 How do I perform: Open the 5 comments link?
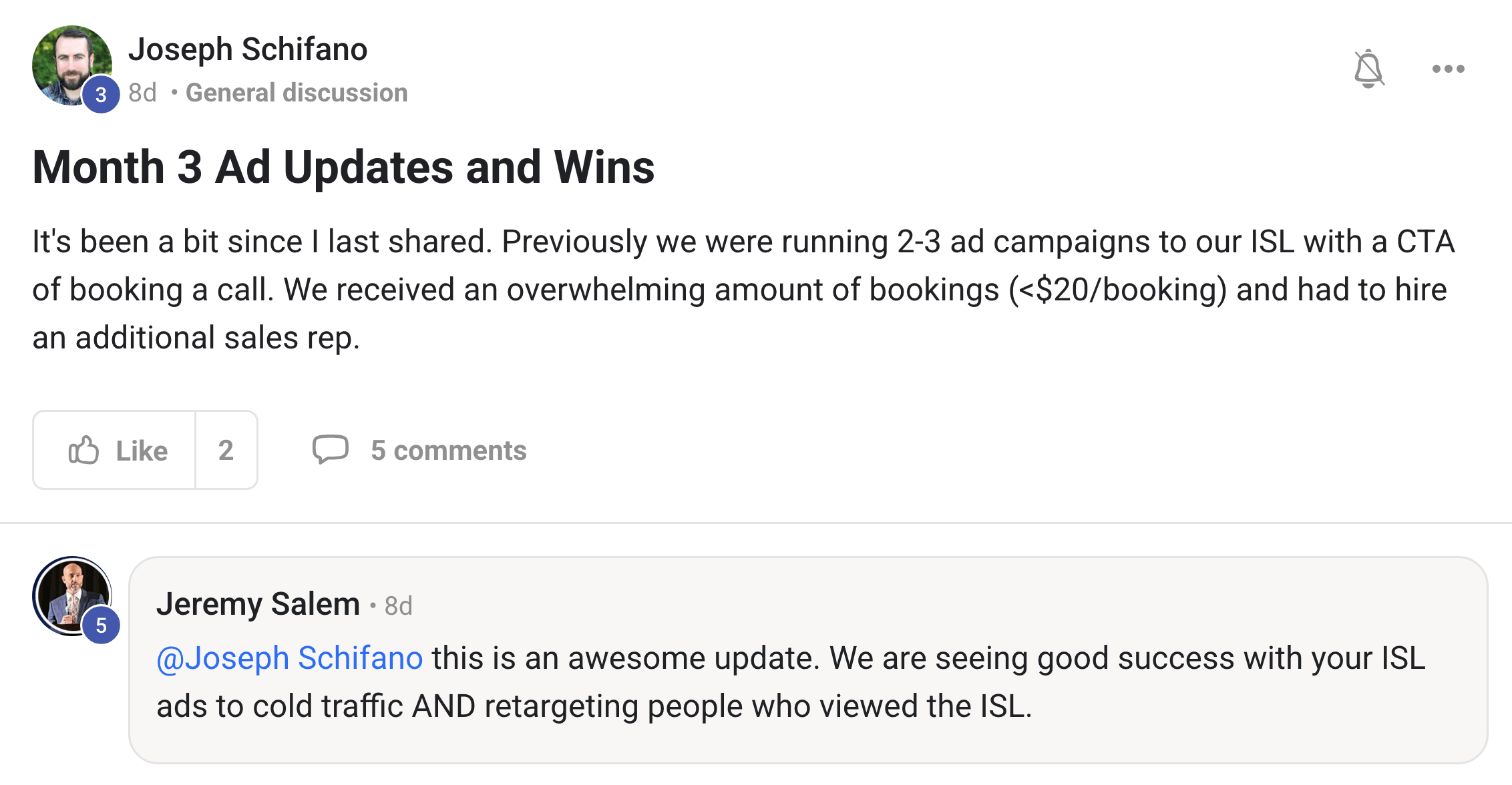(448, 451)
